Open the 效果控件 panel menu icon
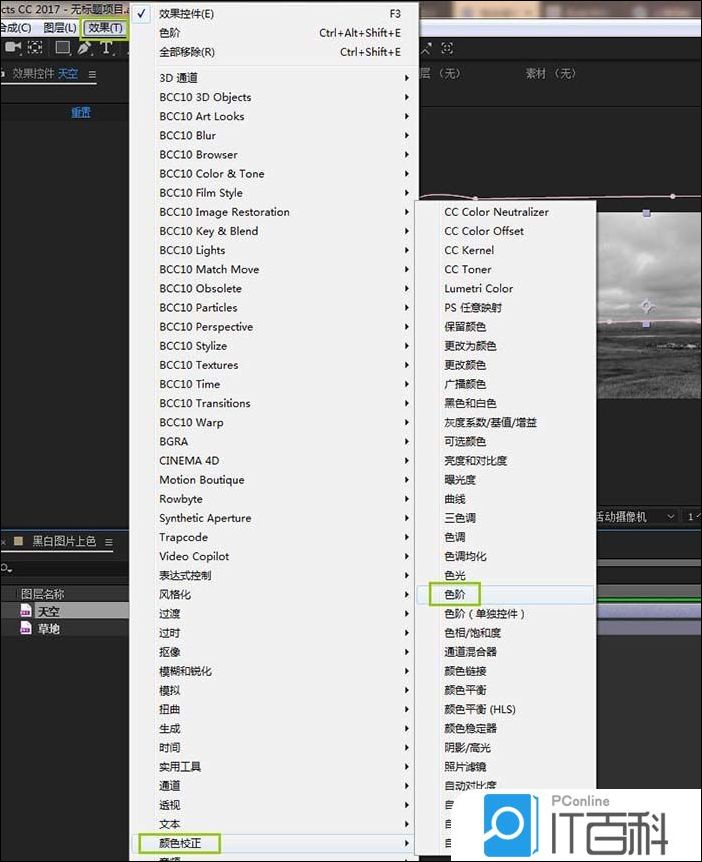The image size is (702, 862). (92, 74)
